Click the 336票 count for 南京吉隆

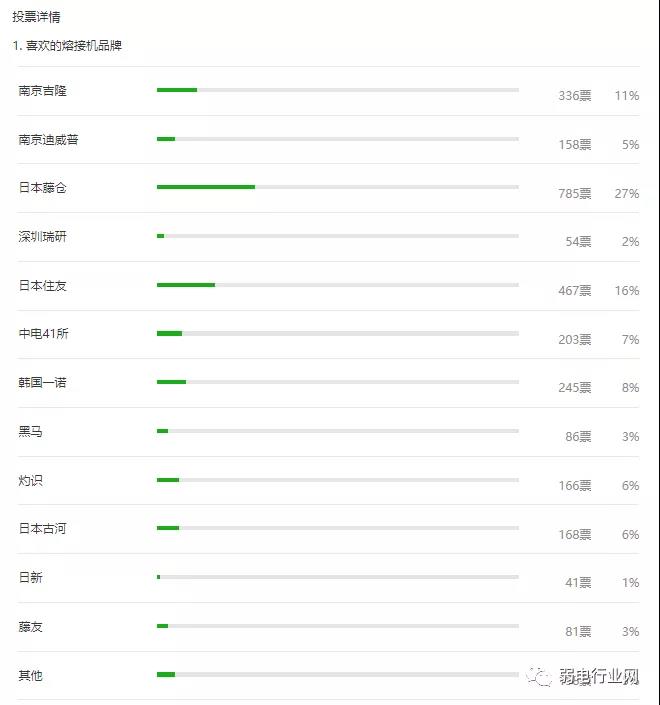point(574,96)
